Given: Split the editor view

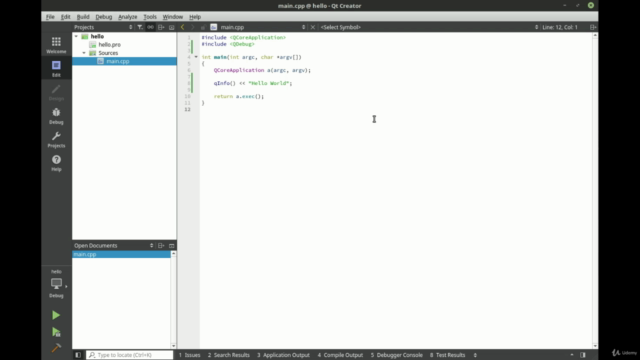Looking at the screenshot, I should [593, 27].
